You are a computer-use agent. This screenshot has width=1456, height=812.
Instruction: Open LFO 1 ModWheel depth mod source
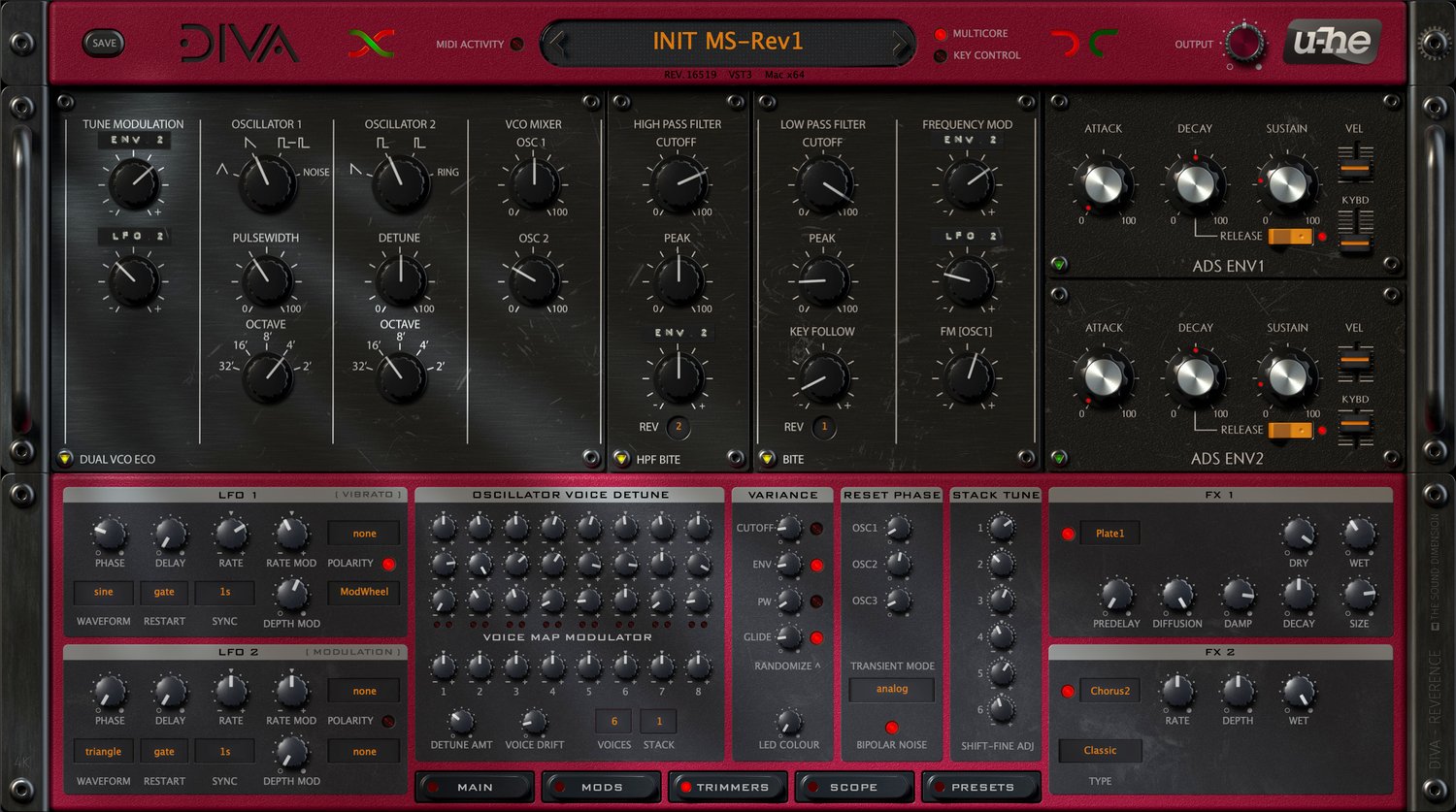[364, 592]
